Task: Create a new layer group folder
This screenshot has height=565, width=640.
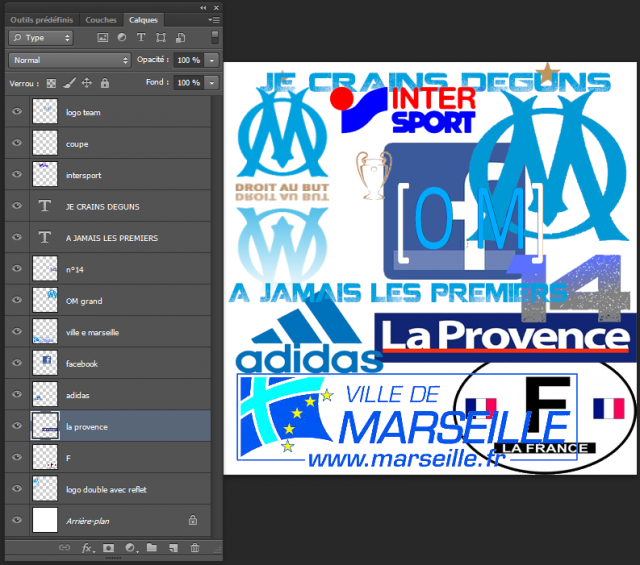Action: 152,547
